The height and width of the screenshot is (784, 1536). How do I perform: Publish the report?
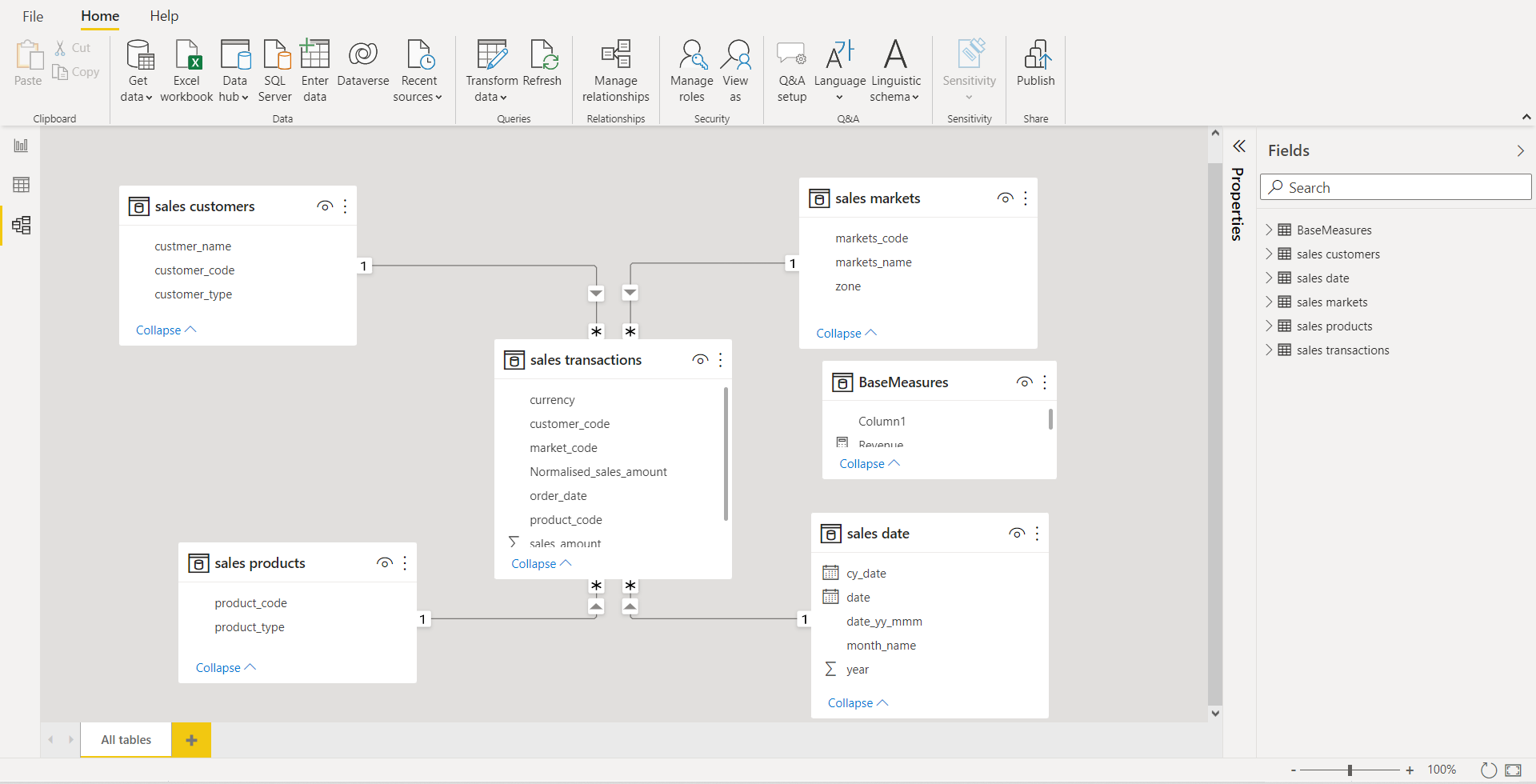[1036, 64]
